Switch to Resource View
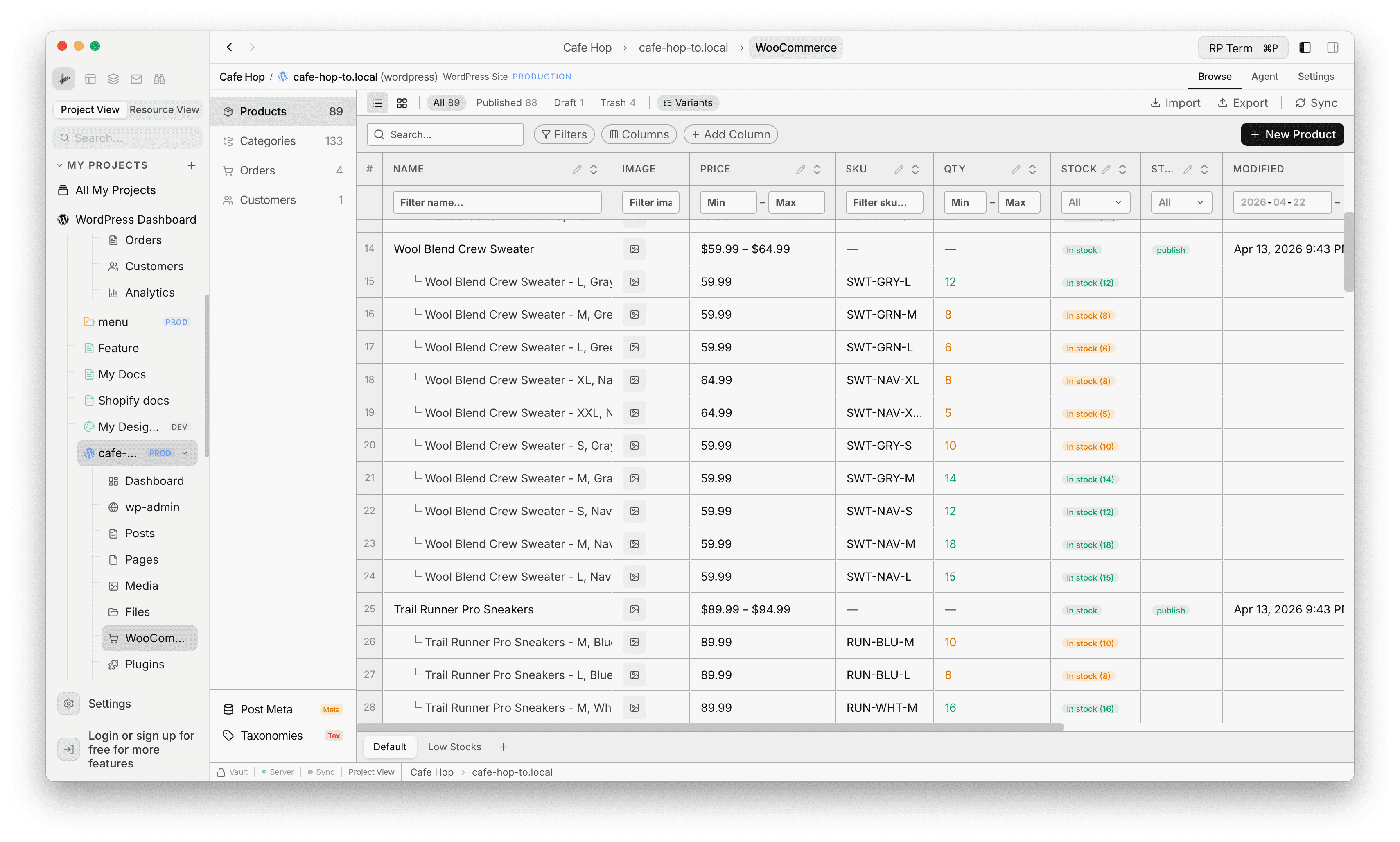The height and width of the screenshot is (842, 1400). 165,109
